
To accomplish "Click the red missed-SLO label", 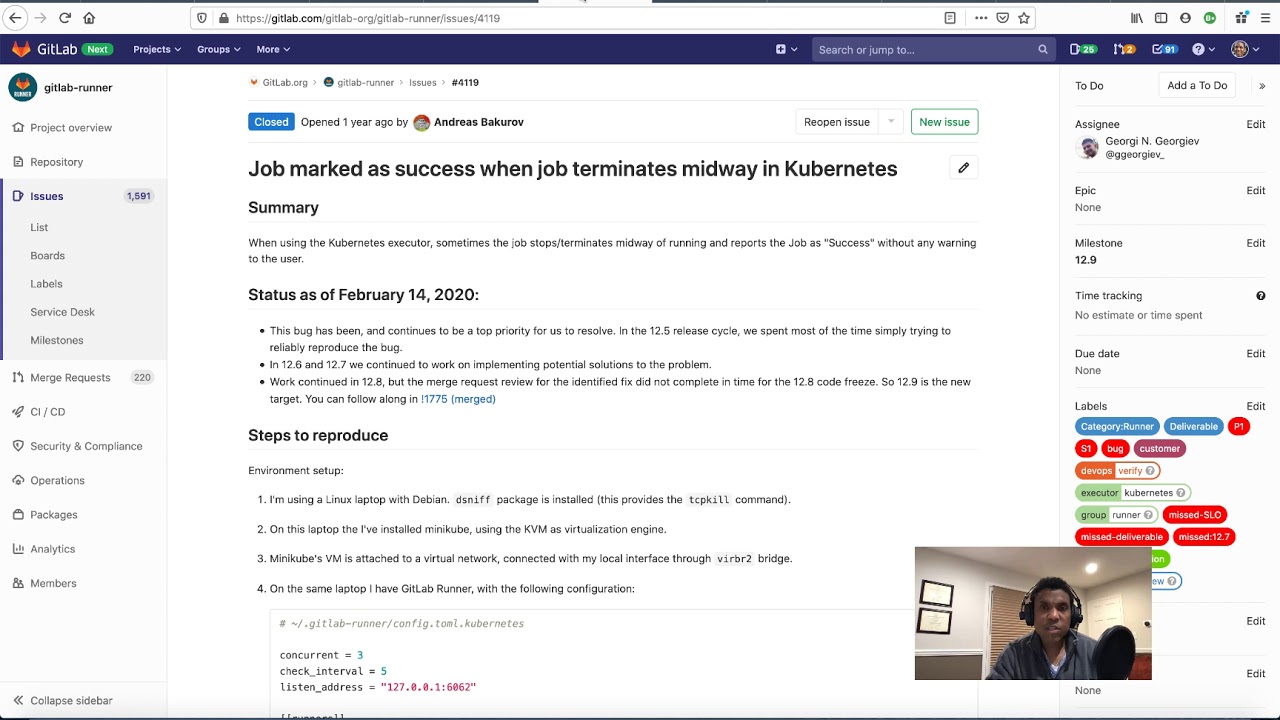I will point(1194,515).
